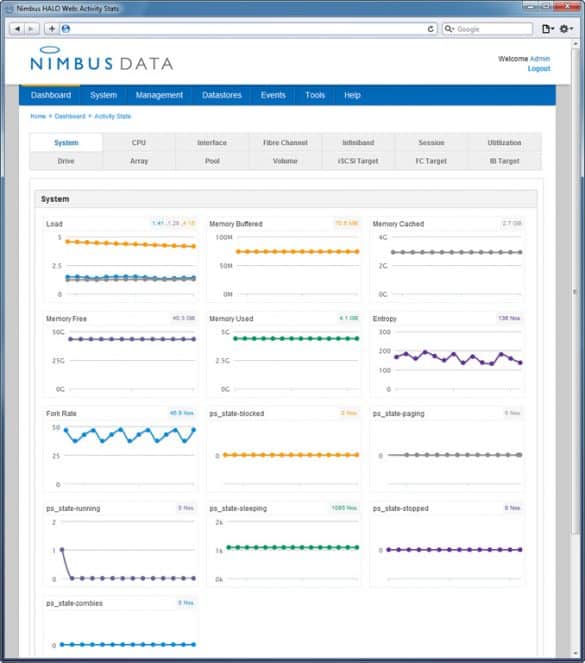
Task: Switch to the Pool tab
Action: pyautogui.click(x=212, y=161)
